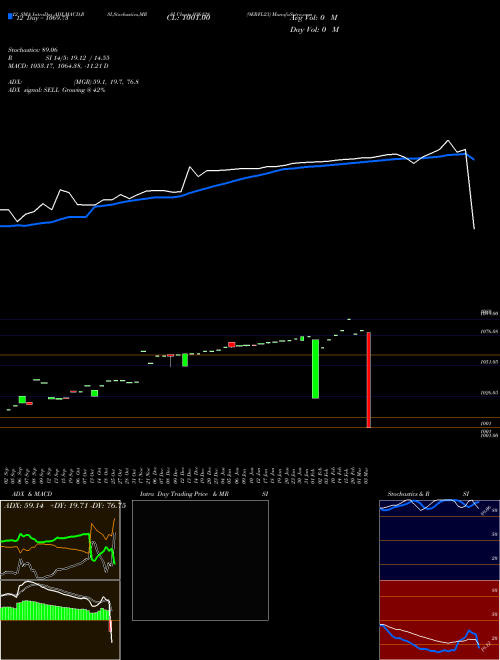Click the green candle in mid-December
The image size is (500, 660).
coord(185,360)
